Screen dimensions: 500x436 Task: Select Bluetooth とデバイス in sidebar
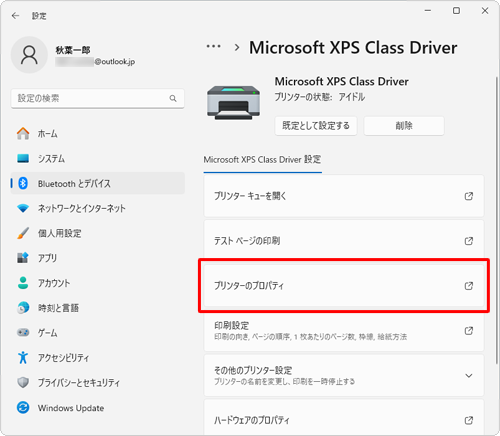98,183
